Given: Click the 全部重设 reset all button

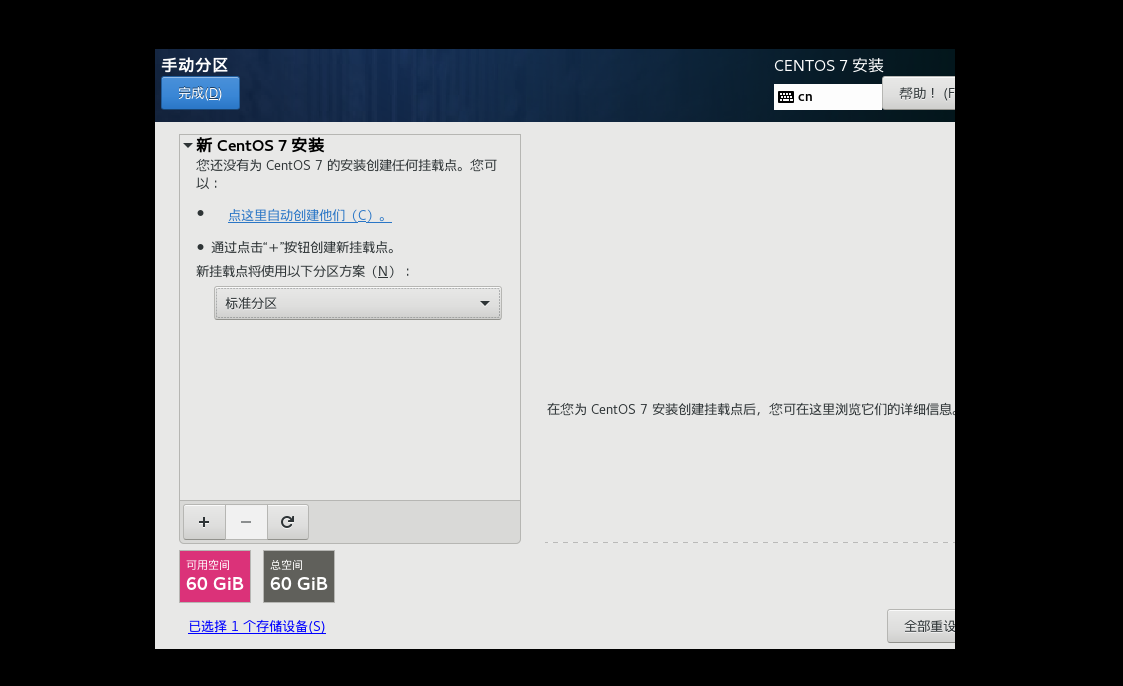Looking at the screenshot, I should (x=921, y=626).
